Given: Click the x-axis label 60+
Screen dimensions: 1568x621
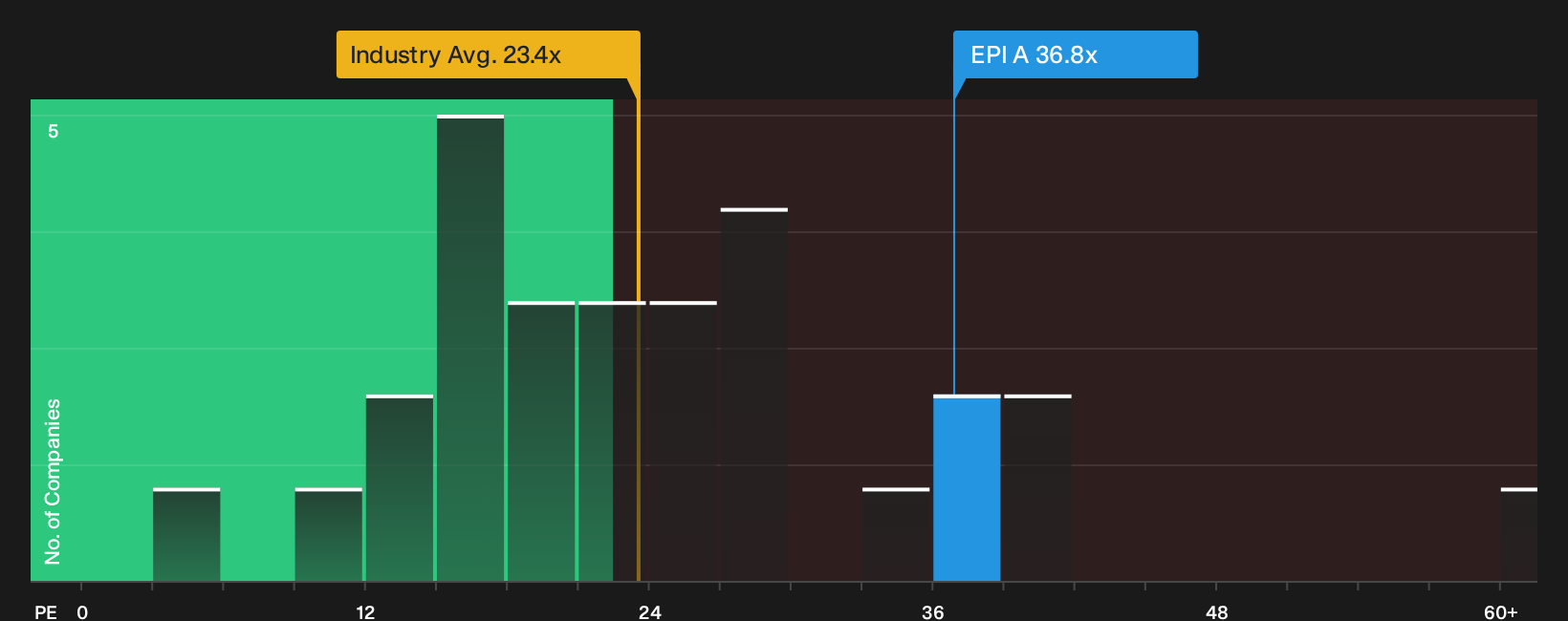Looking at the screenshot, I should pyautogui.click(x=1501, y=611).
